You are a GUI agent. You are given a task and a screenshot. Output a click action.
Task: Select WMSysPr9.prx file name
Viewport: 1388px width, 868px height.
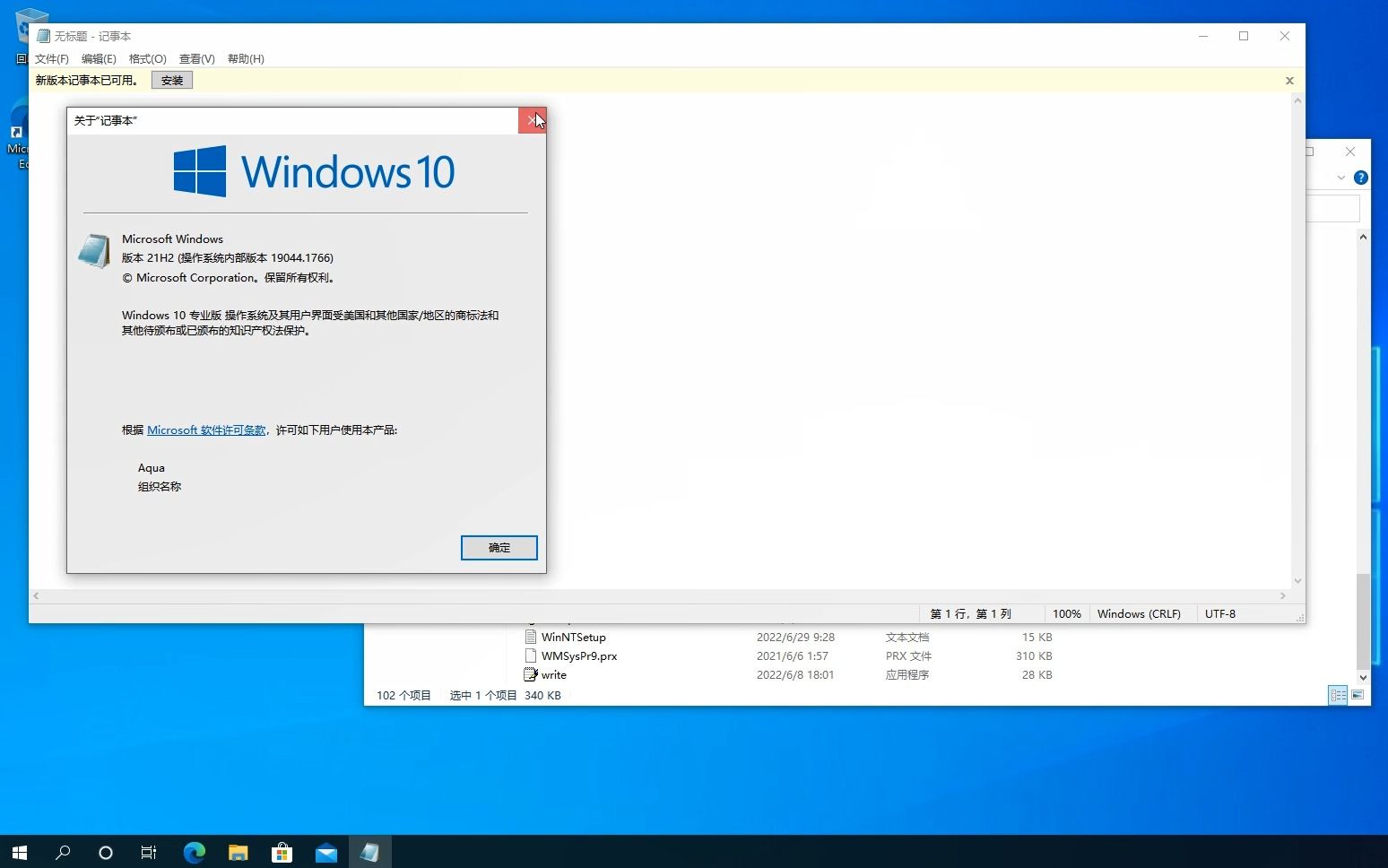point(579,655)
